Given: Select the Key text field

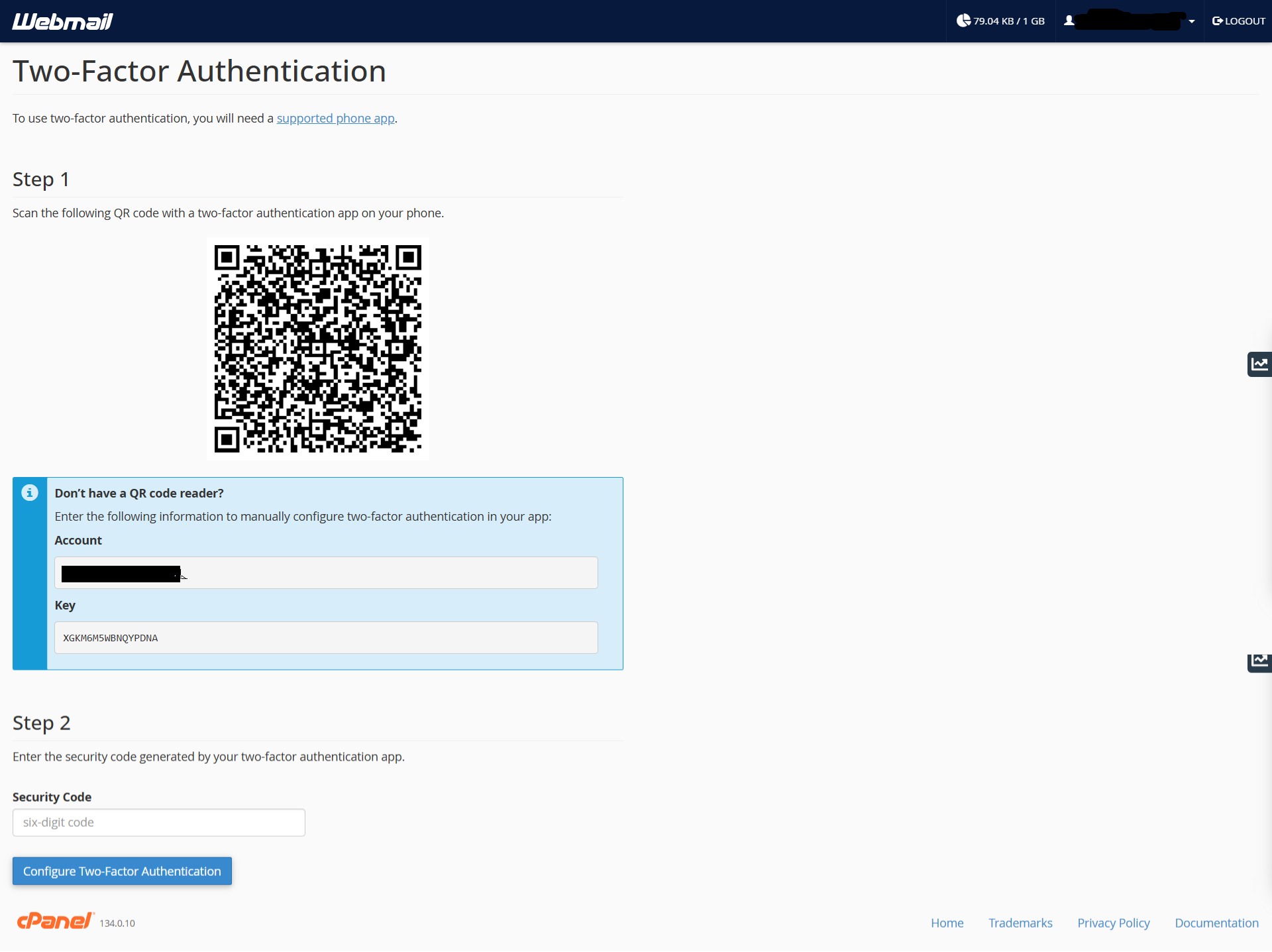Looking at the screenshot, I should click(326, 637).
